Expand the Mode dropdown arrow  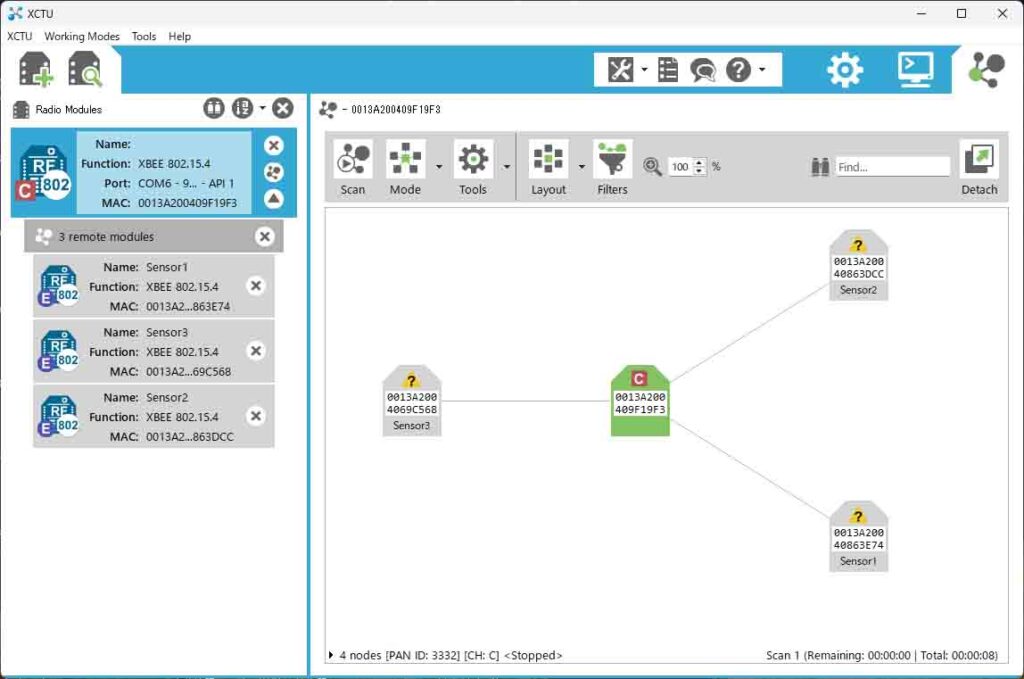(x=439, y=166)
